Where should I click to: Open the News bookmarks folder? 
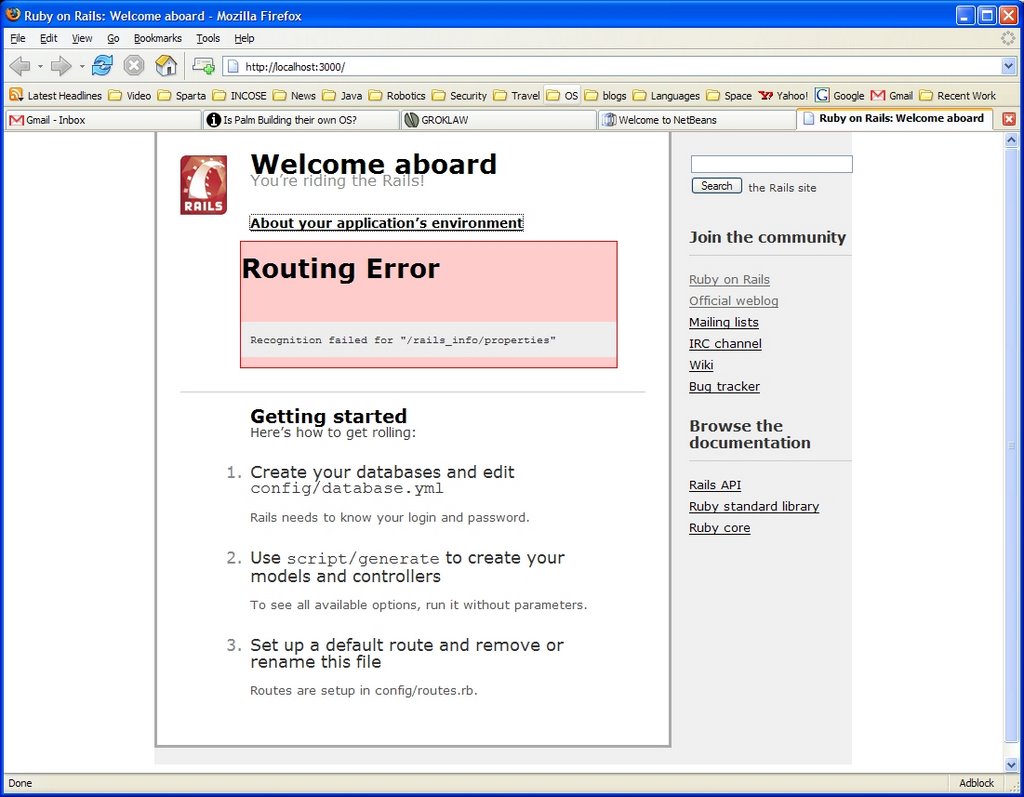[x=294, y=95]
